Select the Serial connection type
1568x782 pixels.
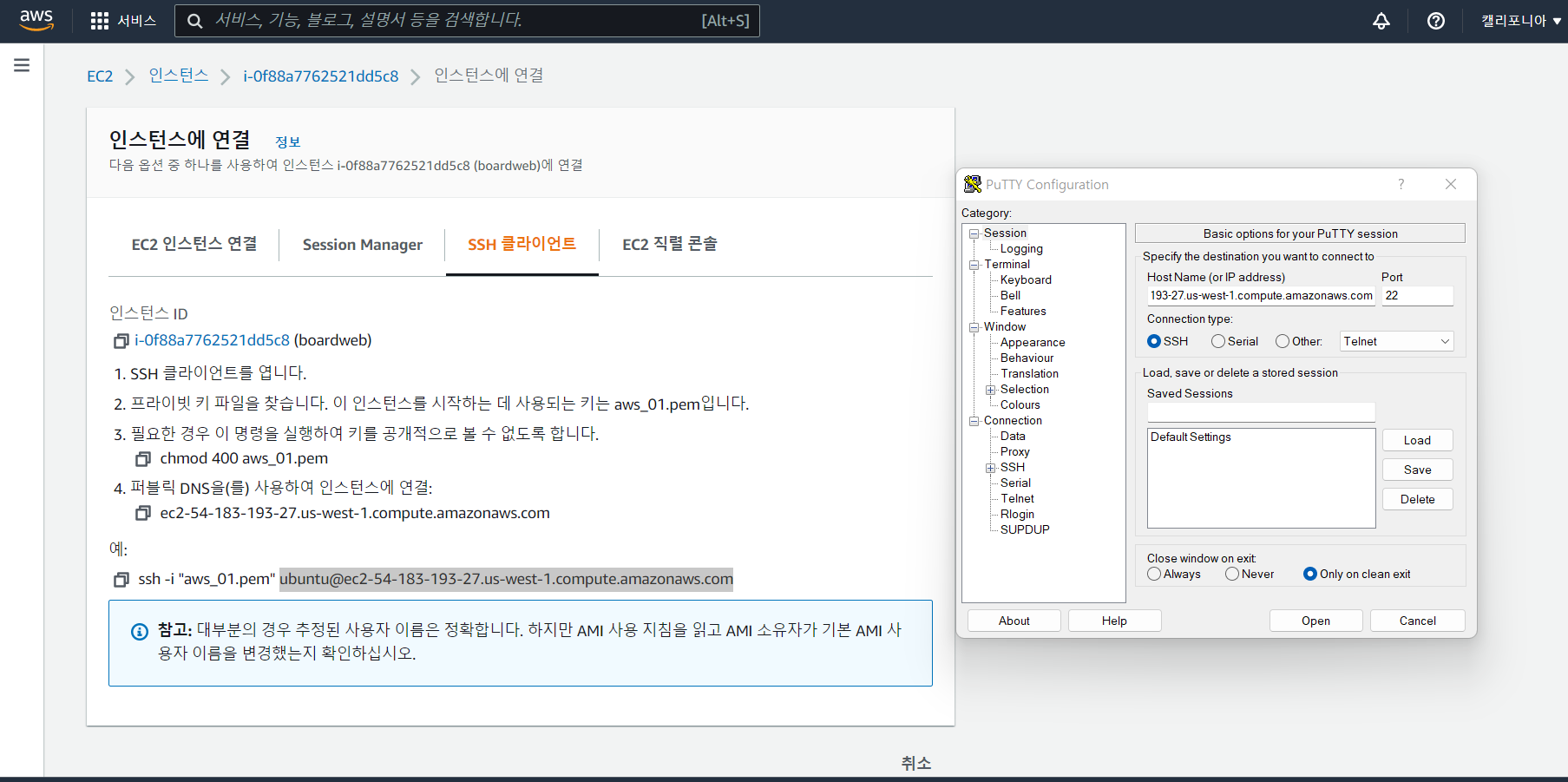click(1218, 342)
